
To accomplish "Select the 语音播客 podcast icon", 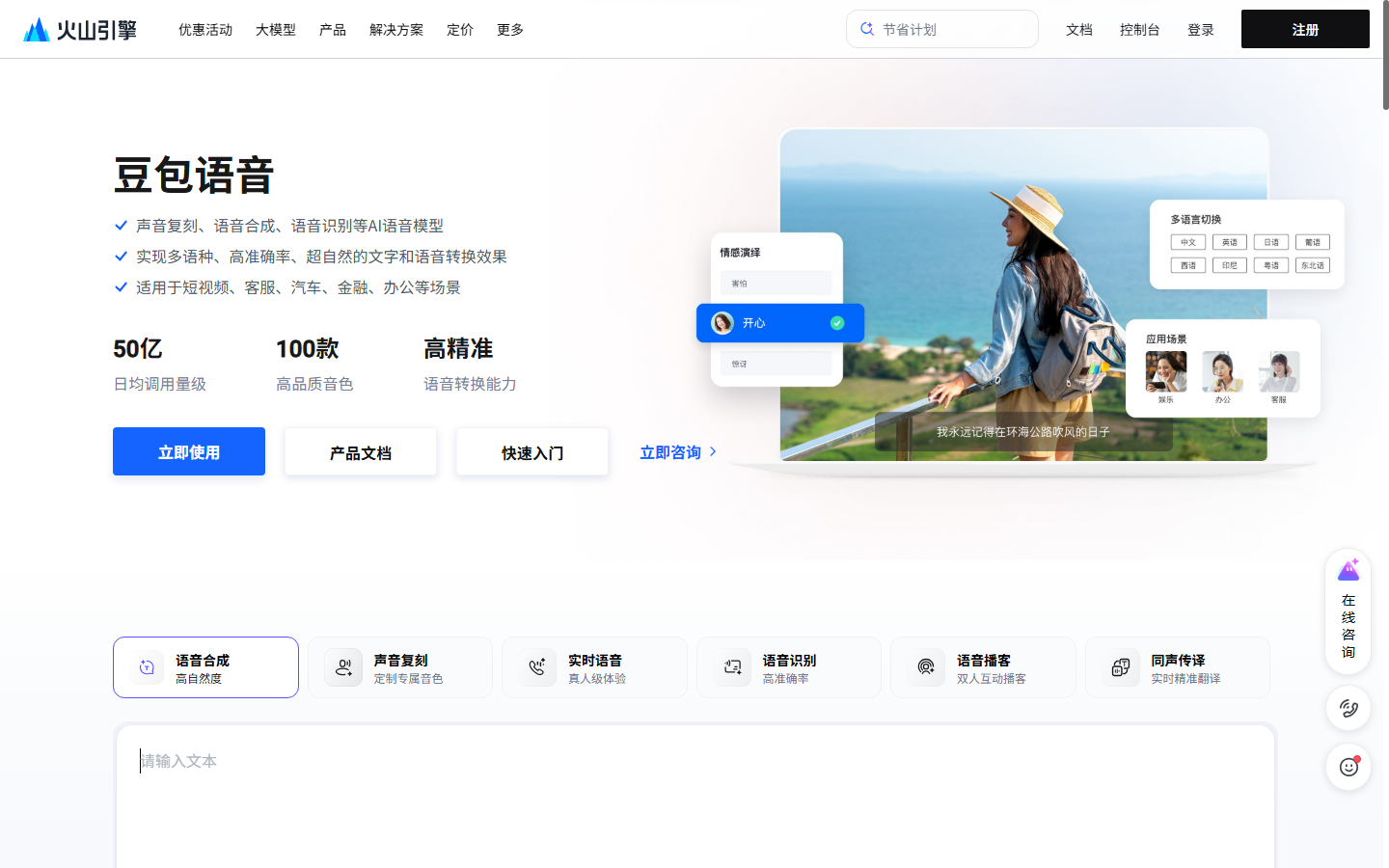I will [x=926, y=667].
